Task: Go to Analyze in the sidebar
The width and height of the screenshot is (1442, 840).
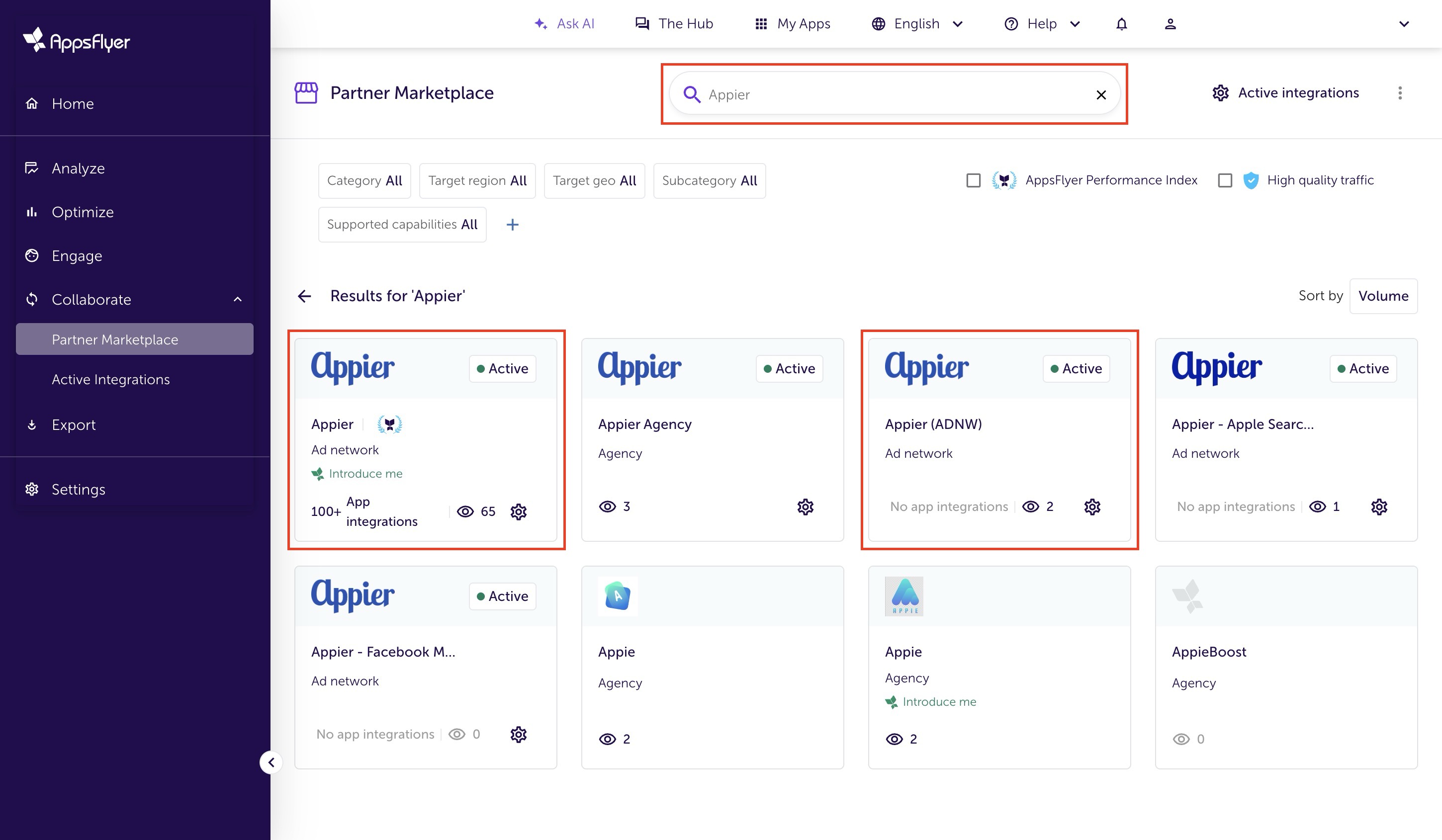Action: (x=78, y=168)
